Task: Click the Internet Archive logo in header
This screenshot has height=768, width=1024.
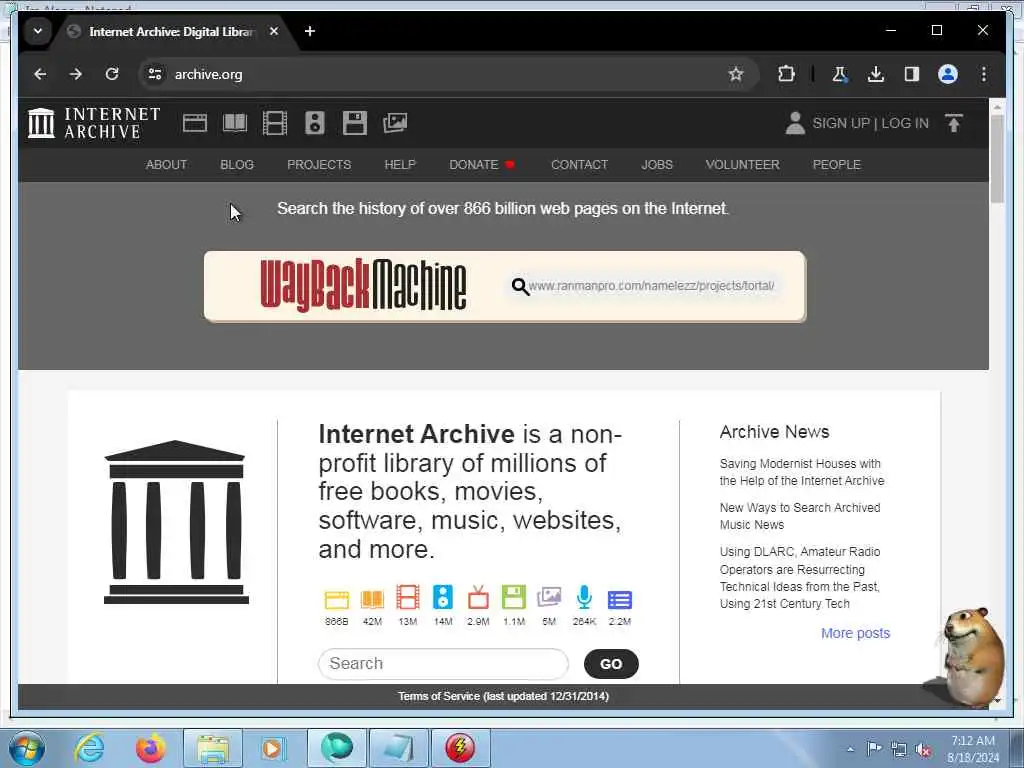Action: tap(94, 123)
